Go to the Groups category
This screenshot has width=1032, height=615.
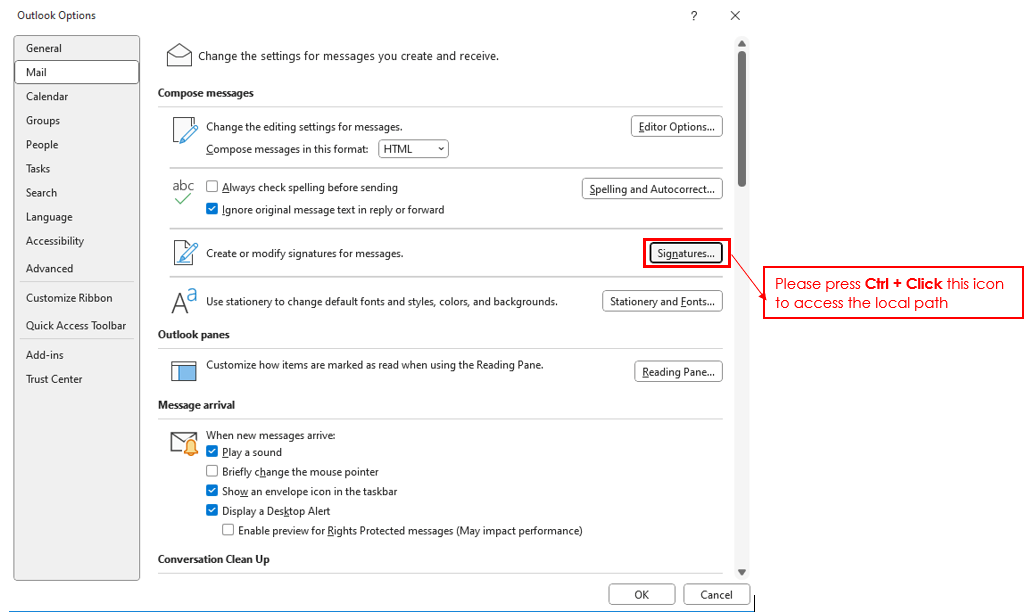pyautogui.click(x=76, y=120)
